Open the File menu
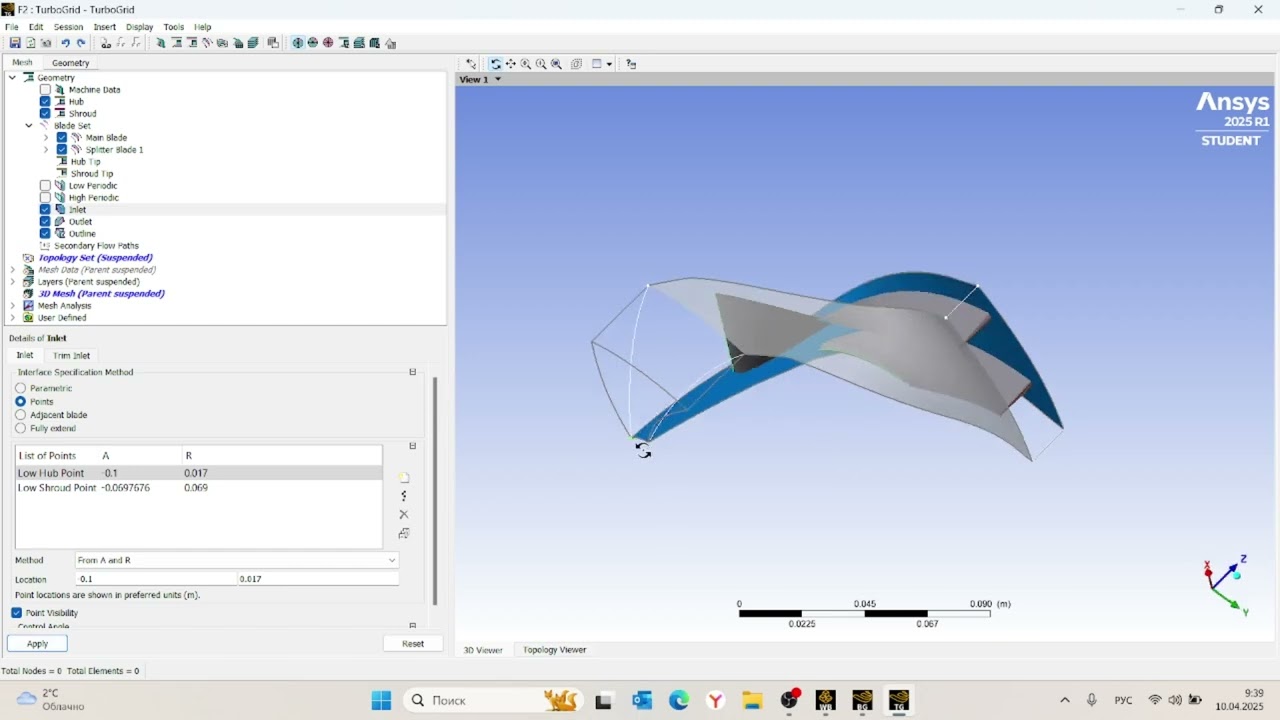 [12, 27]
